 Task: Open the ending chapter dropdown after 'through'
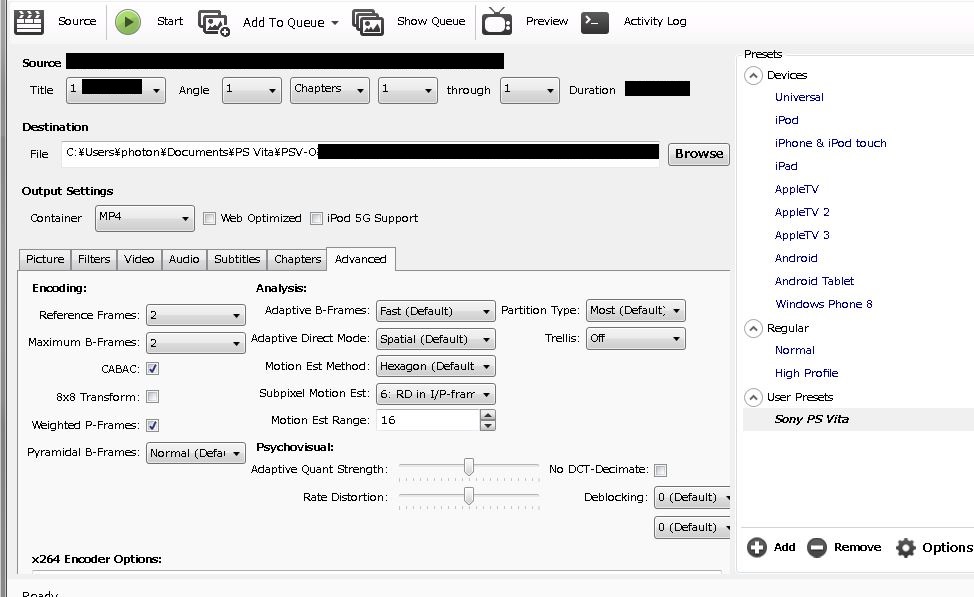tap(530, 90)
